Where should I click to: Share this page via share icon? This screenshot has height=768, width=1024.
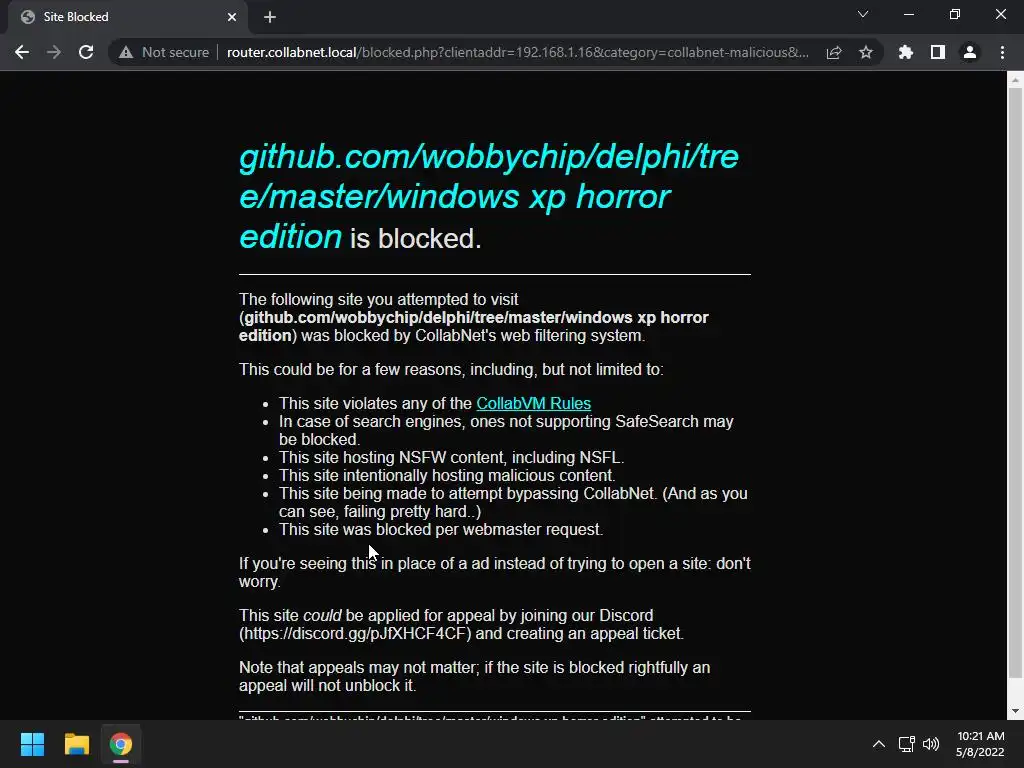point(834,52)
